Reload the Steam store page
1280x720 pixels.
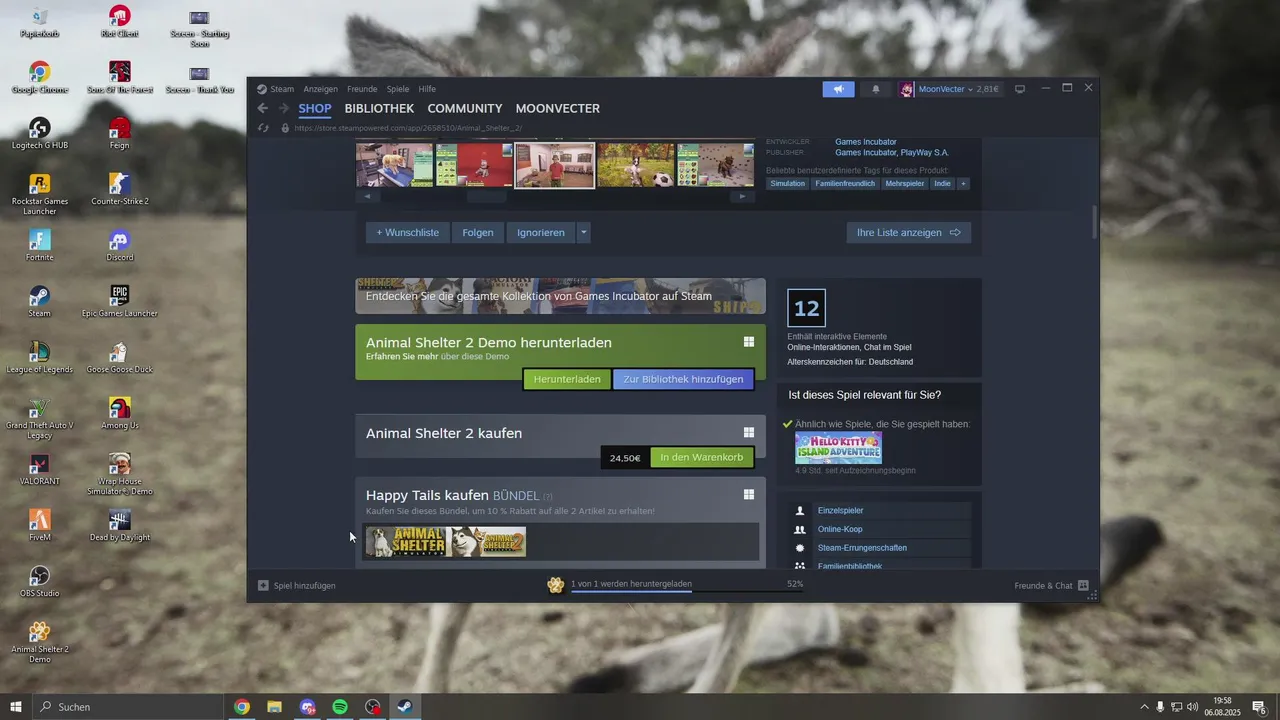point(263,128)
